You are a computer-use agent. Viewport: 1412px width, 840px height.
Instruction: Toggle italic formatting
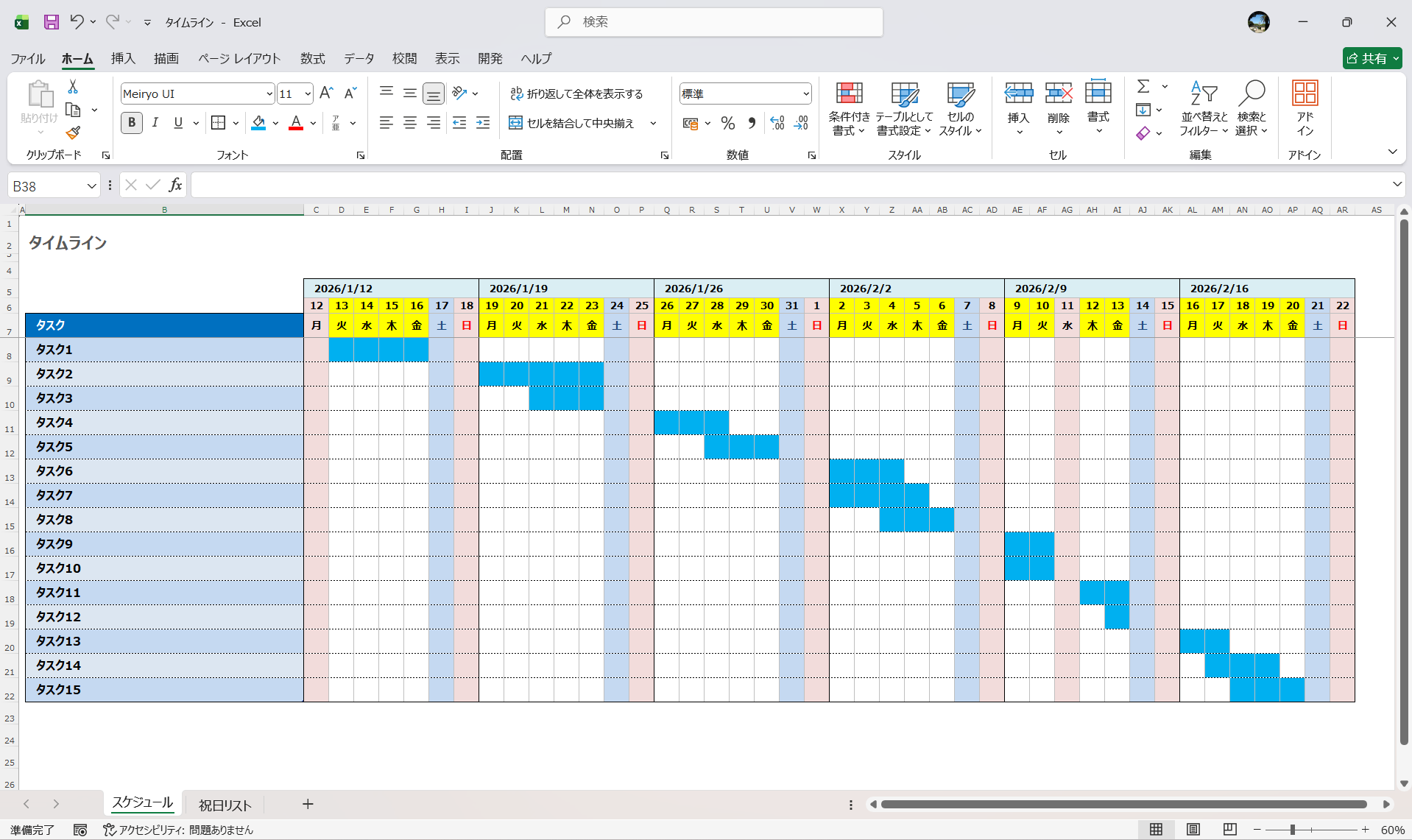click(x=155, y=123)
